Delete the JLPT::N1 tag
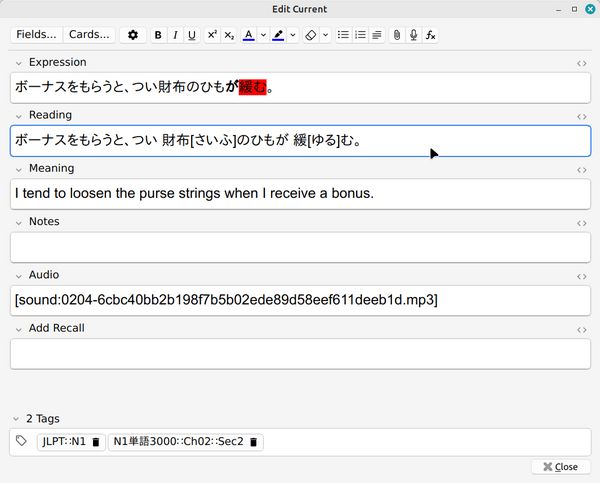Image resolution: width=600 pixels, height=483 pixels. click(96, 442)
